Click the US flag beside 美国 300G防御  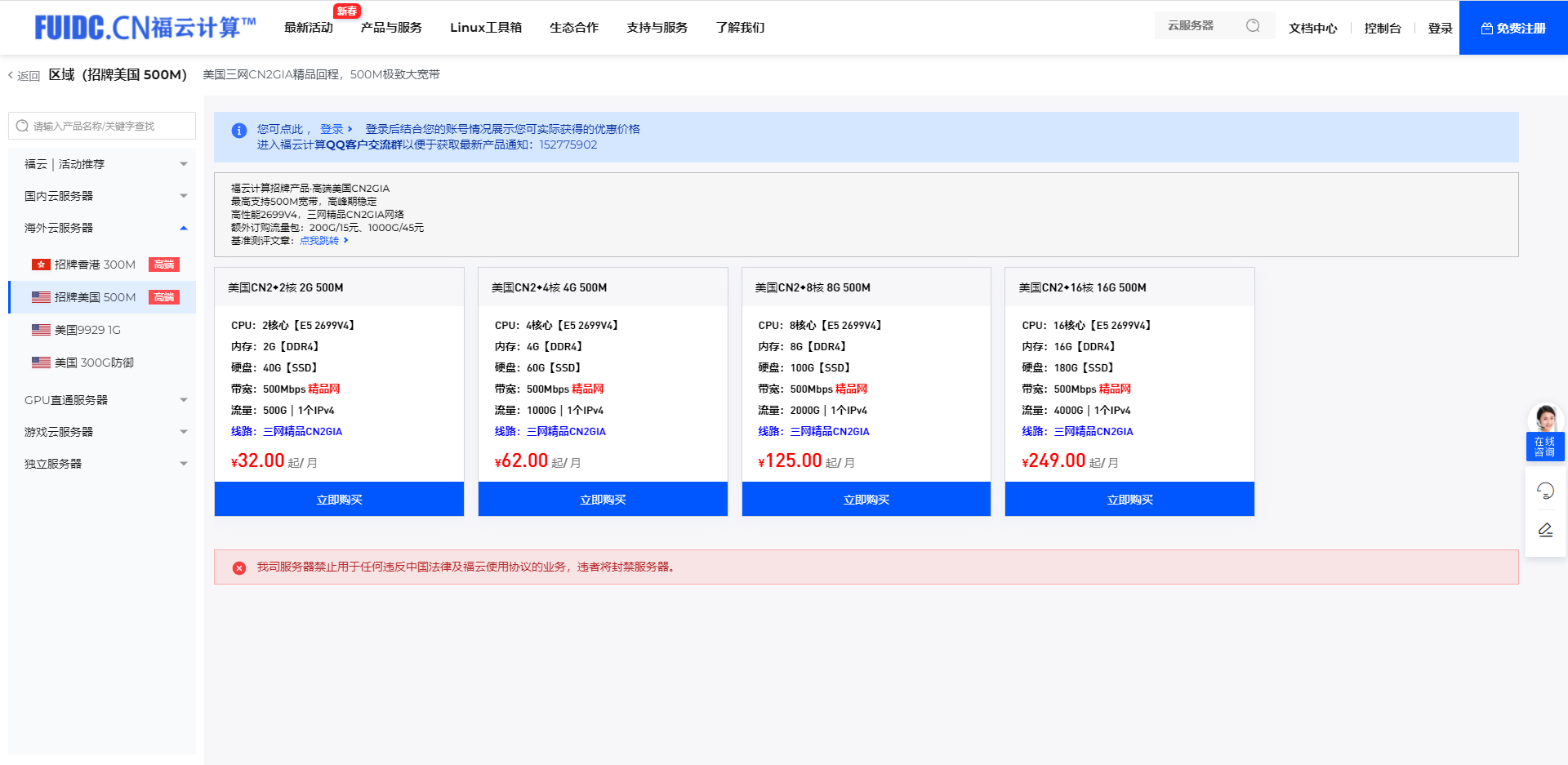[x=41, y=362]
